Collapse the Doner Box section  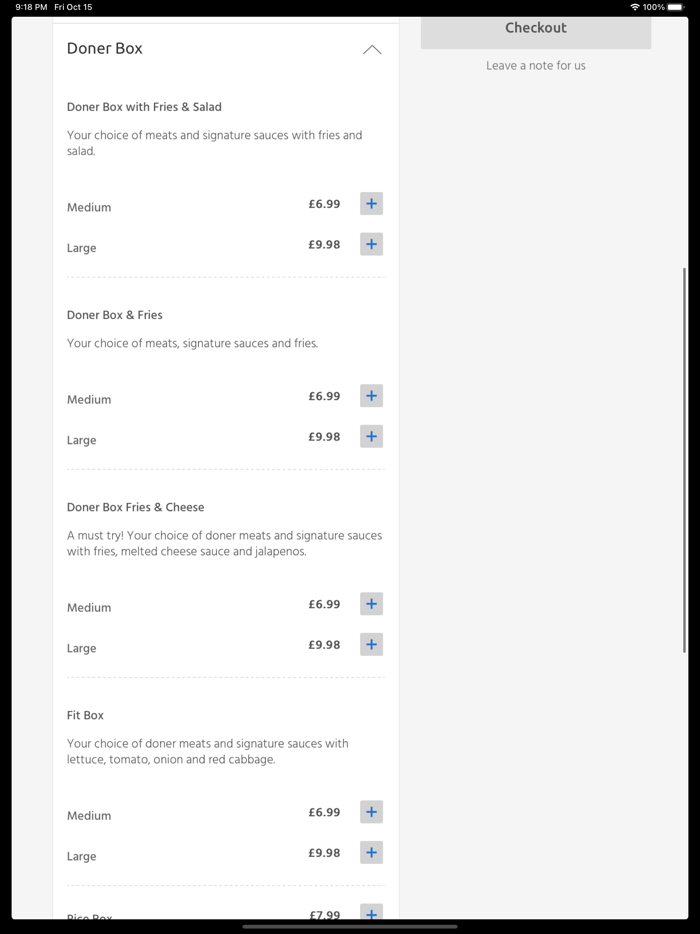point(372,49)
